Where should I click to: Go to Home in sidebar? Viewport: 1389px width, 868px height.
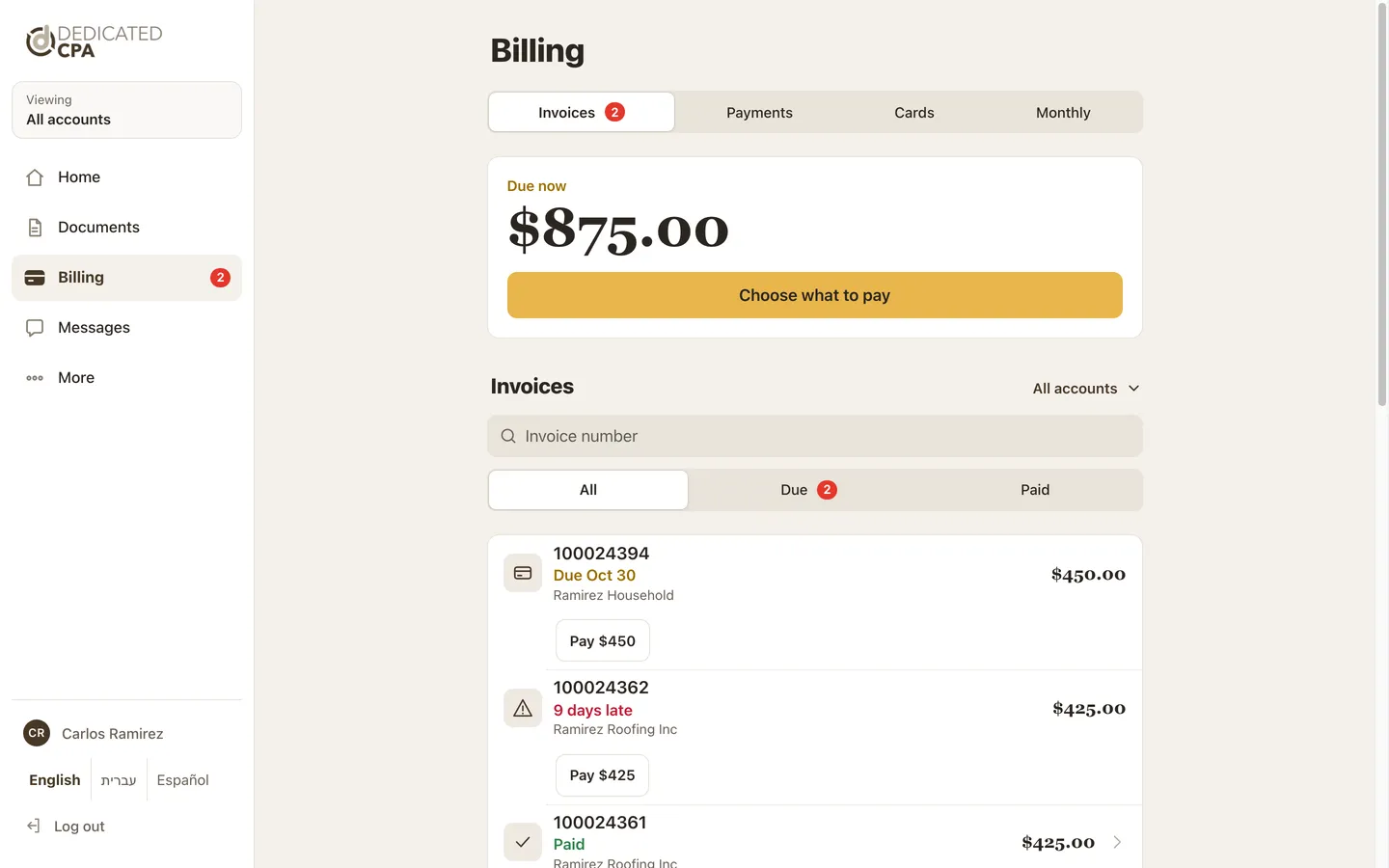[x=126, y=177]
